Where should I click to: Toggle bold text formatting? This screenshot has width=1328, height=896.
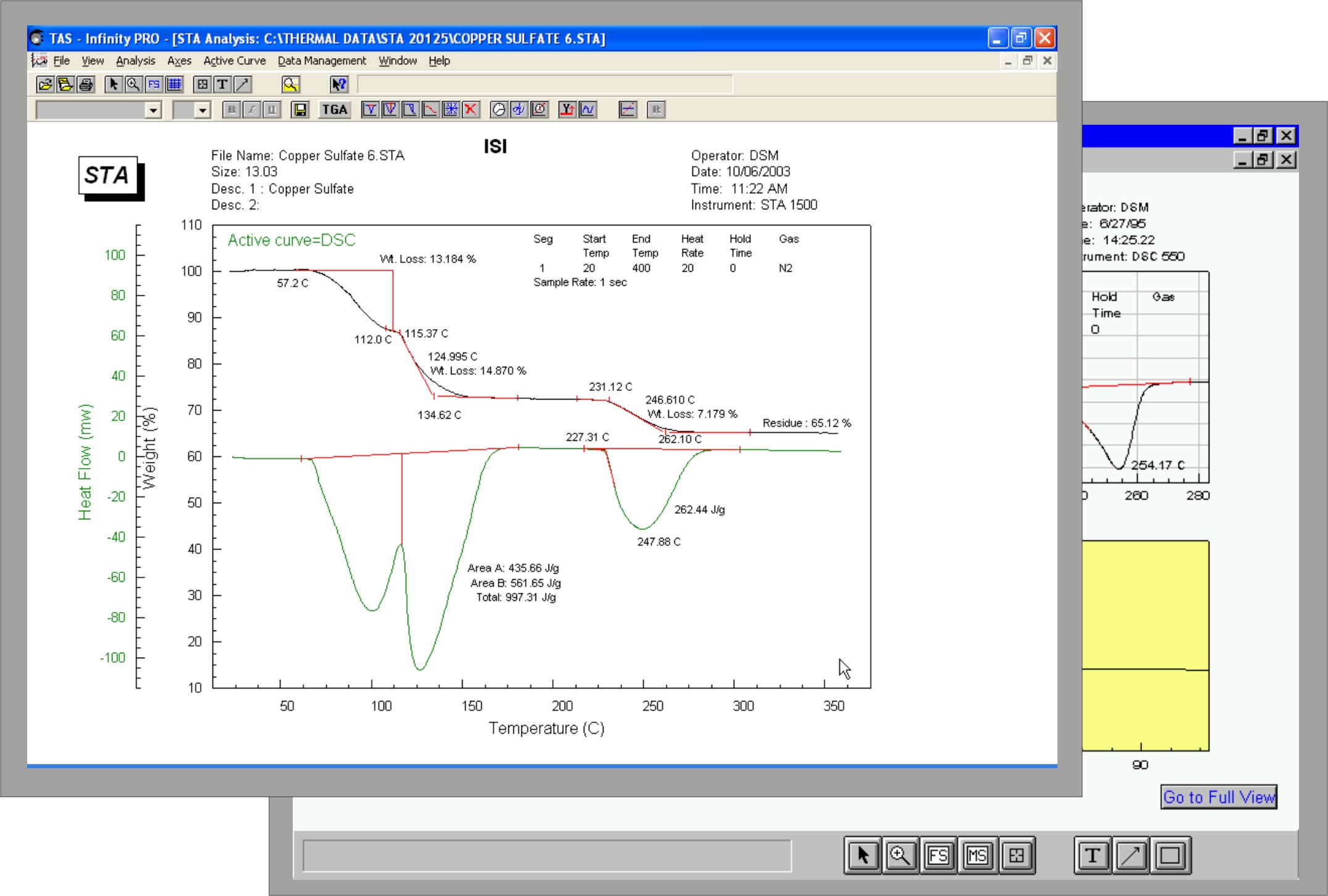pos(230,109)
